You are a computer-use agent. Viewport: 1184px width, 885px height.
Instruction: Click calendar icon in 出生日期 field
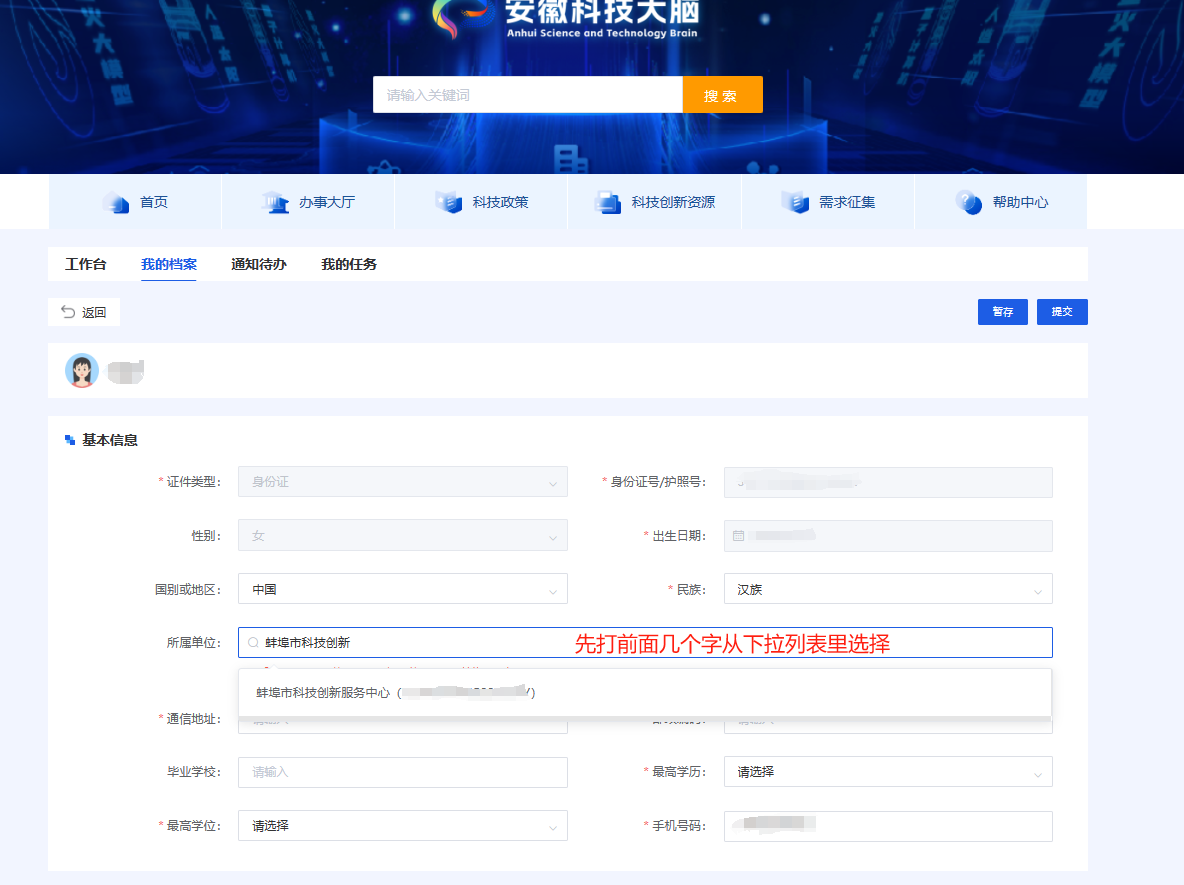(738, 535)
